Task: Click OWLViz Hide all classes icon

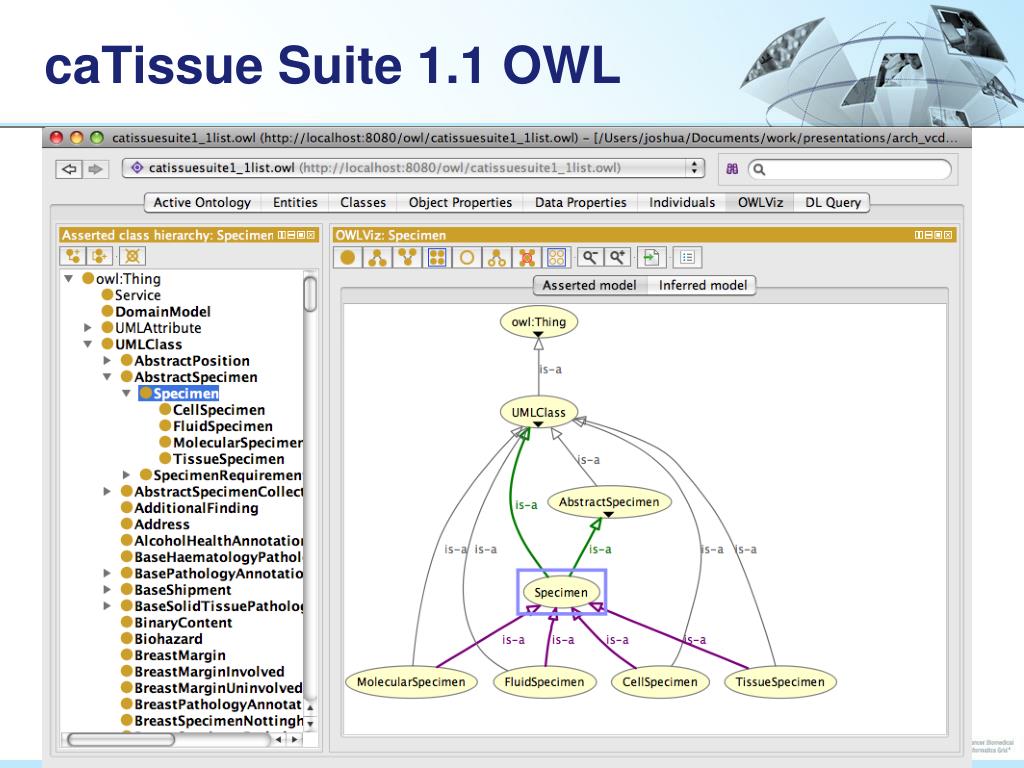Action: (556, 257)
